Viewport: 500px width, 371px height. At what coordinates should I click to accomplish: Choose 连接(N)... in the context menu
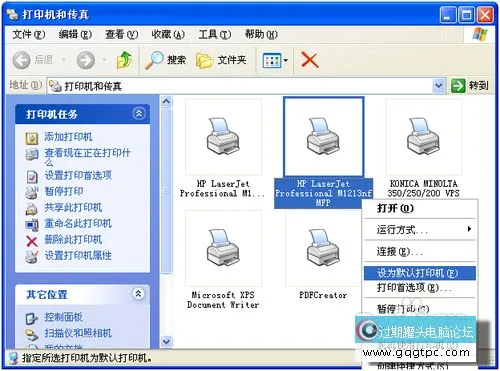(420, 251)
